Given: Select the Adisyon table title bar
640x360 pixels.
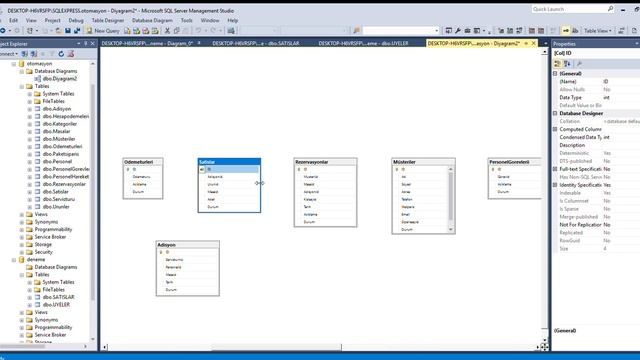Looking at the screenshot, I should 188,245.
